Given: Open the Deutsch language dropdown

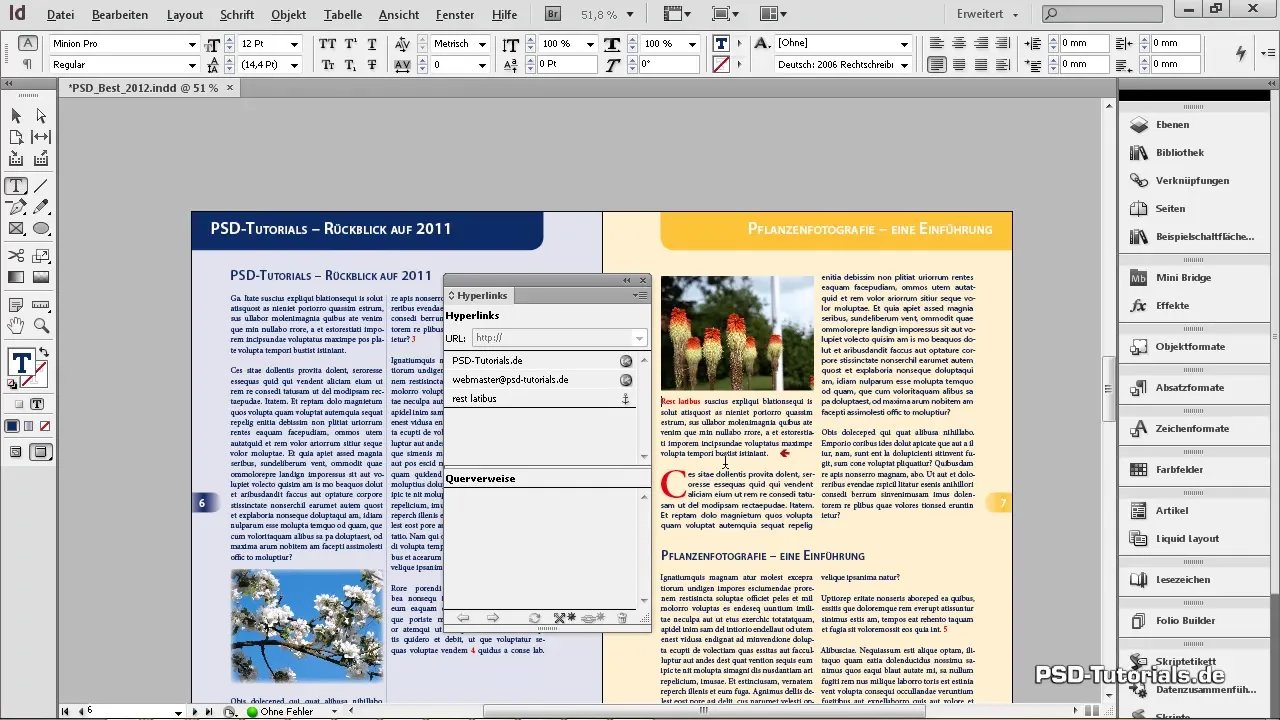Looking at the screenshot, I should (905, 65).
